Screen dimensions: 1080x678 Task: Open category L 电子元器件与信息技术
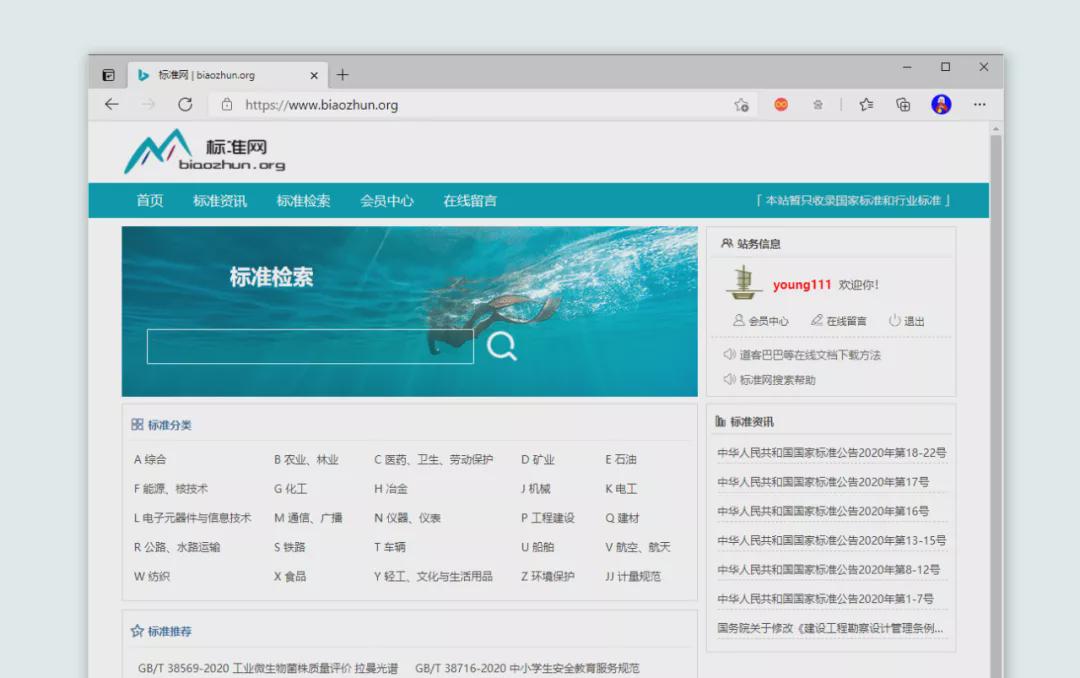pos(192,518)
